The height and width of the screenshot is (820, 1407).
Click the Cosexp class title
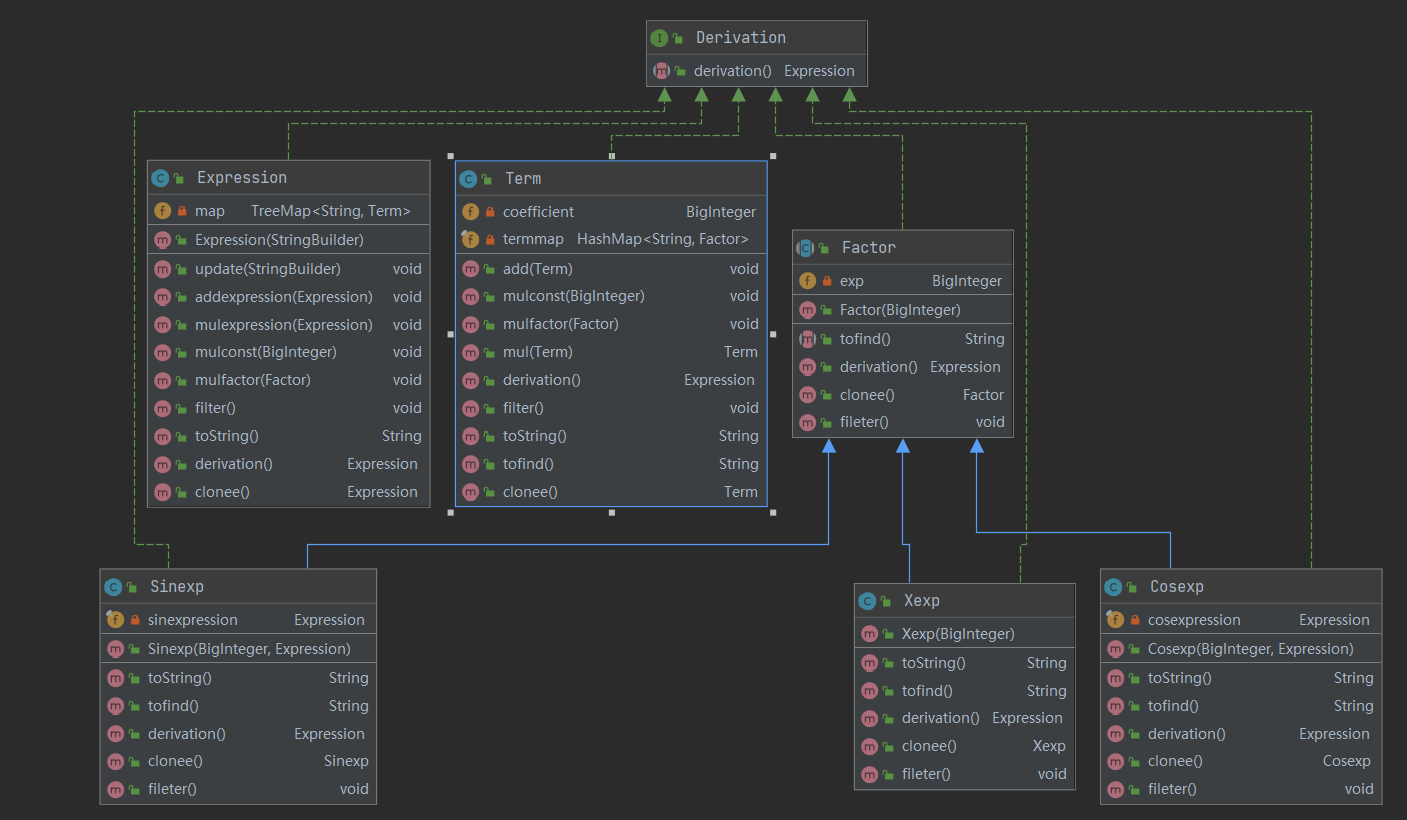(x=1176, y=587)
